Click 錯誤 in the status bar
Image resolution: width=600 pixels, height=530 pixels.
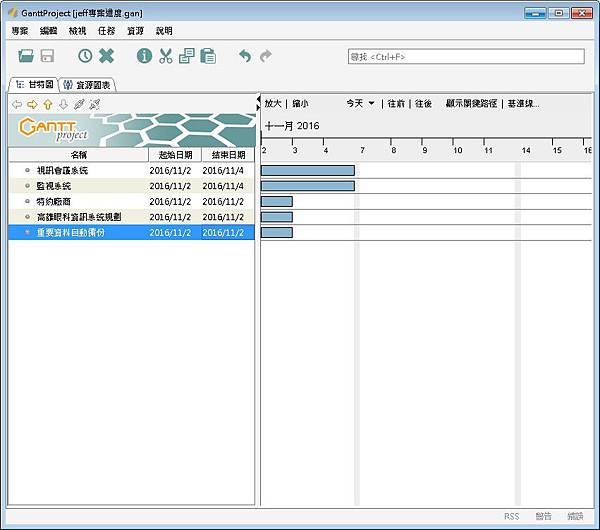point(575,516)
